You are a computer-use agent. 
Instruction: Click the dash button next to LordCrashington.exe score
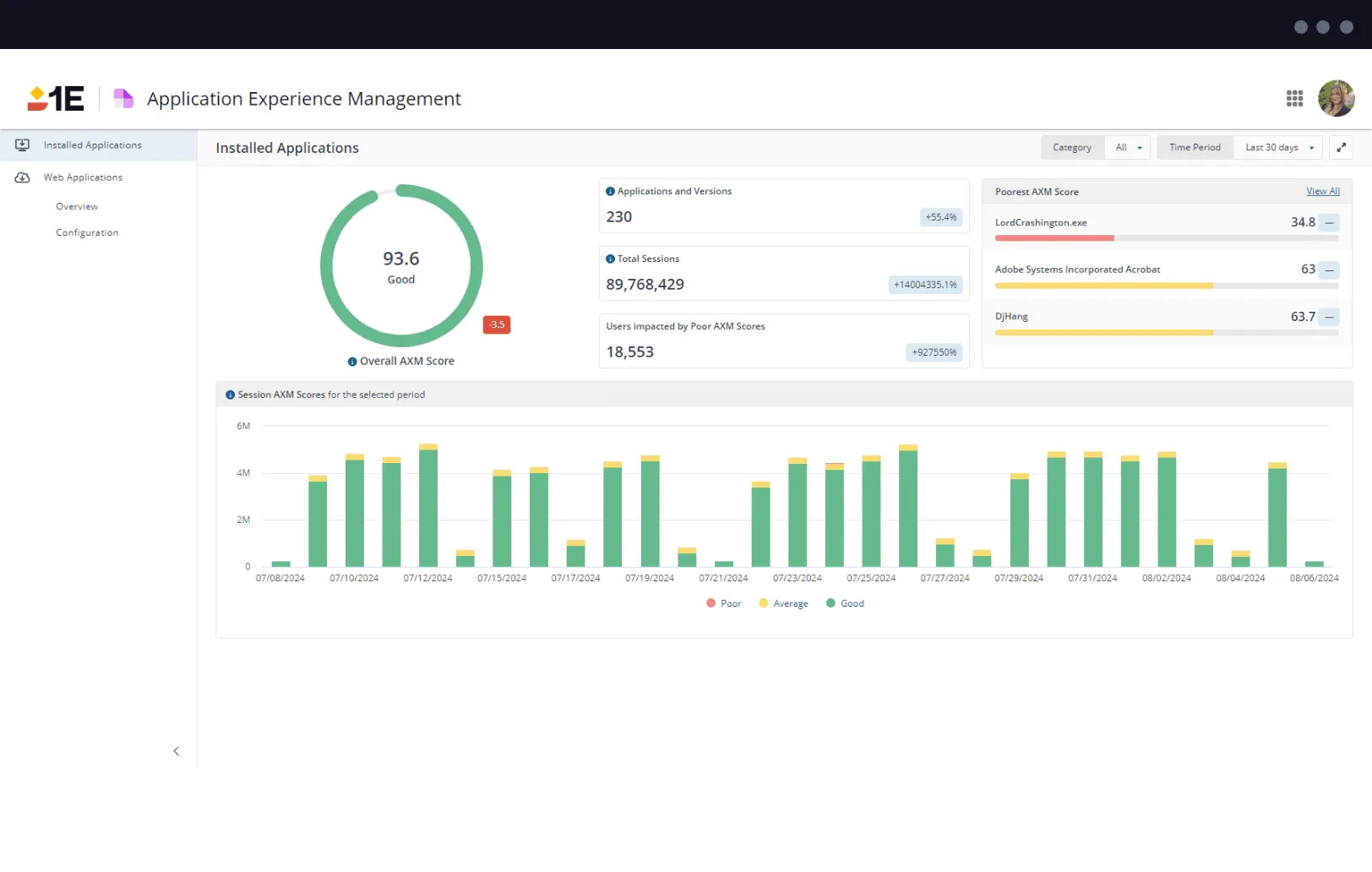click(x=1329, y=223)
